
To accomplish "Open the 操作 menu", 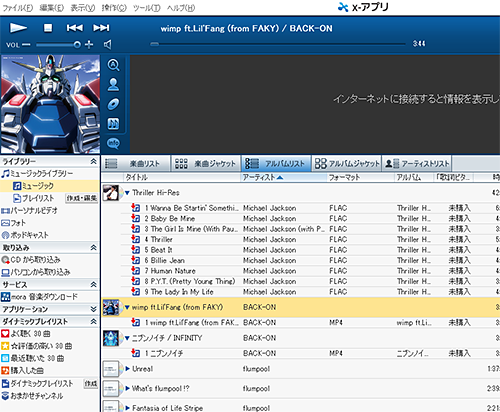I will tap(114, 8).
